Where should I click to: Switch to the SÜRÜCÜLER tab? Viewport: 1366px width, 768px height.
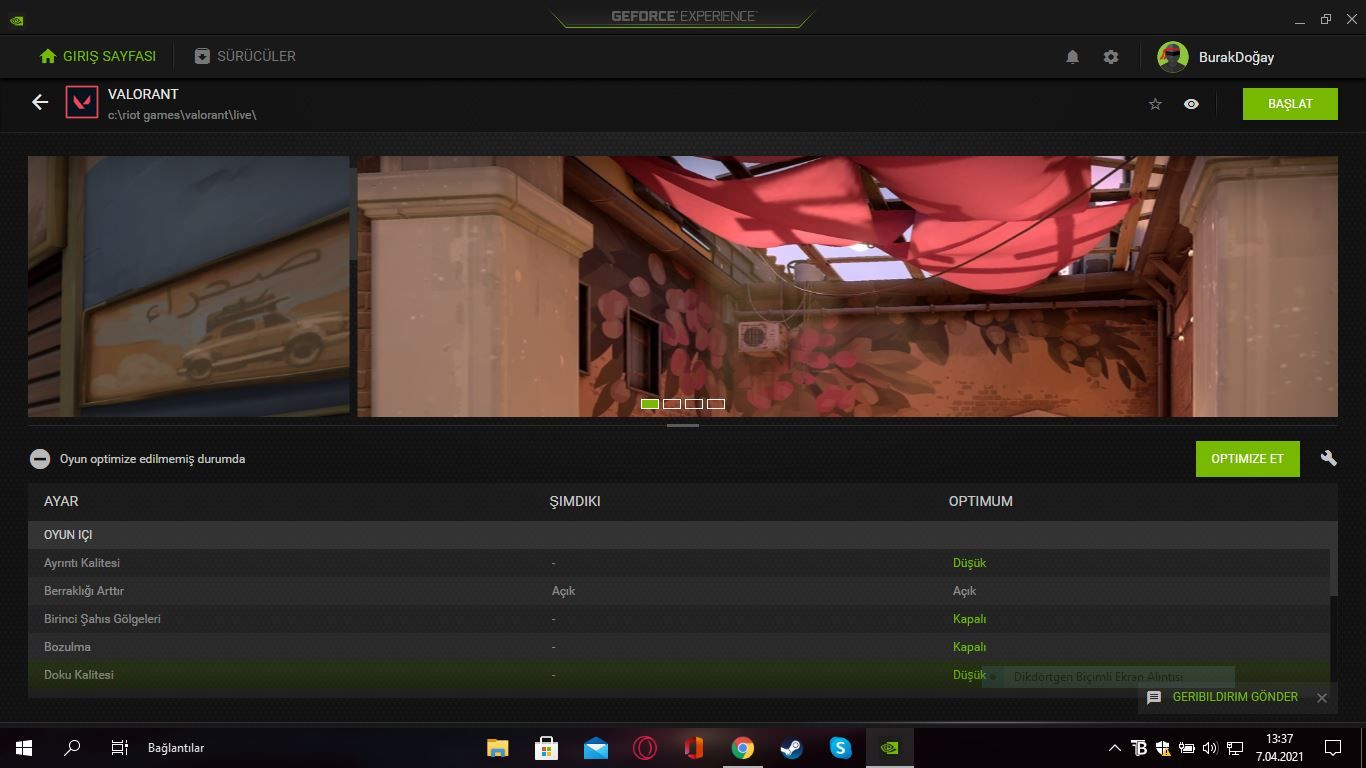245,56
